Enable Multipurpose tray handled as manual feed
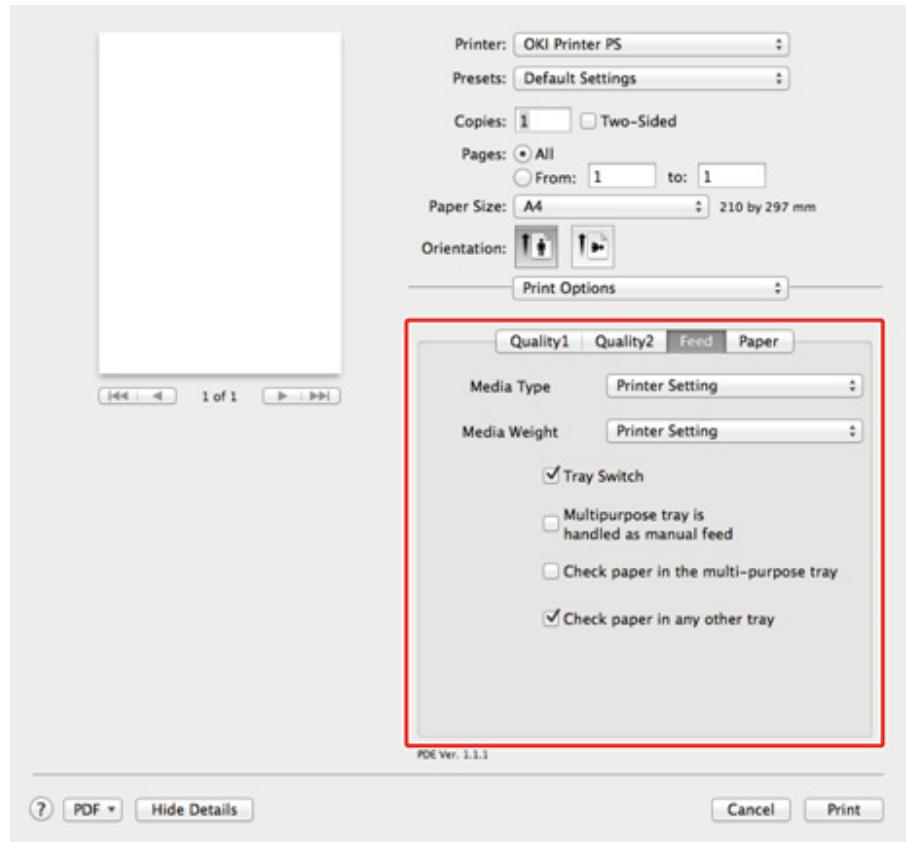The image size is (906, 842). pos(547,524)
